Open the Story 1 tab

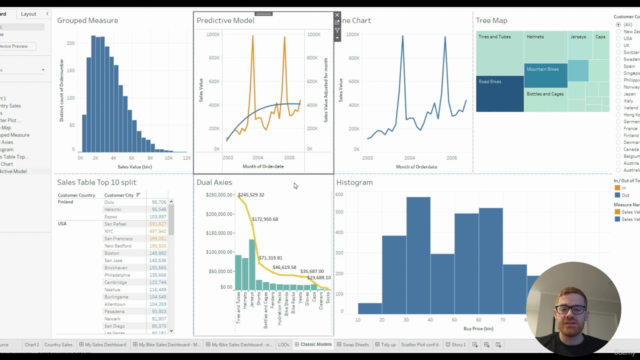click(x=456, y=345)
